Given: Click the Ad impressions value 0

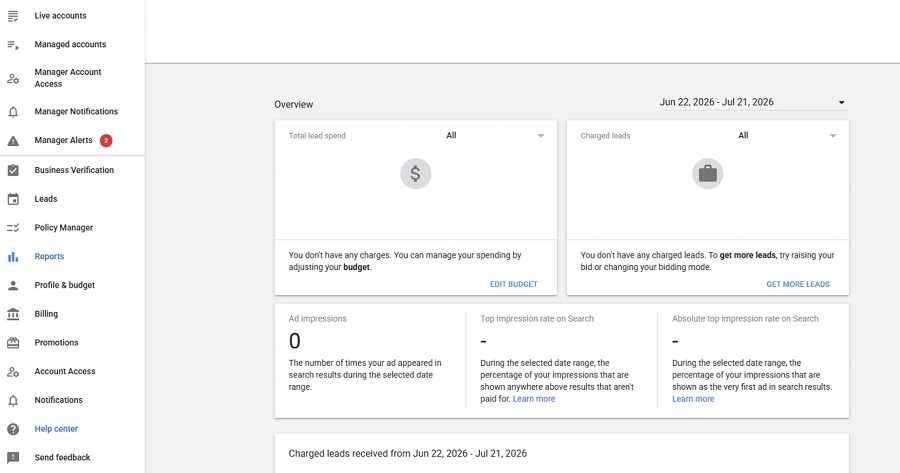Looking at the screenshot, I should click(294, 342).
